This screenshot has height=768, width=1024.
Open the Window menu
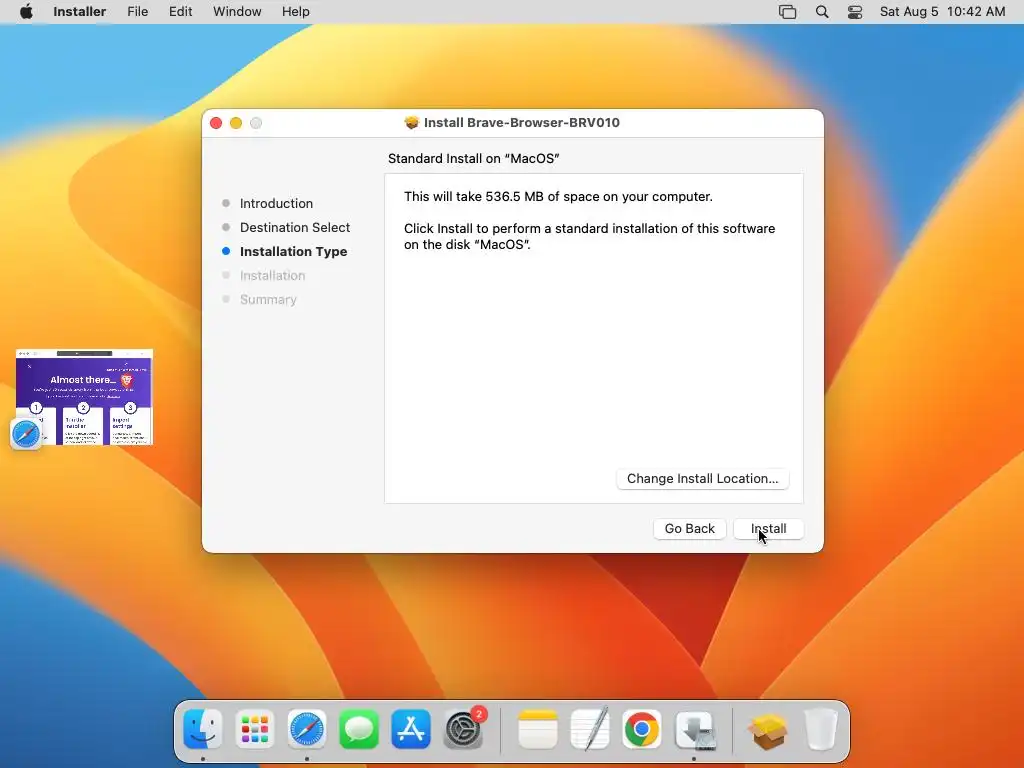click(237, 12)
